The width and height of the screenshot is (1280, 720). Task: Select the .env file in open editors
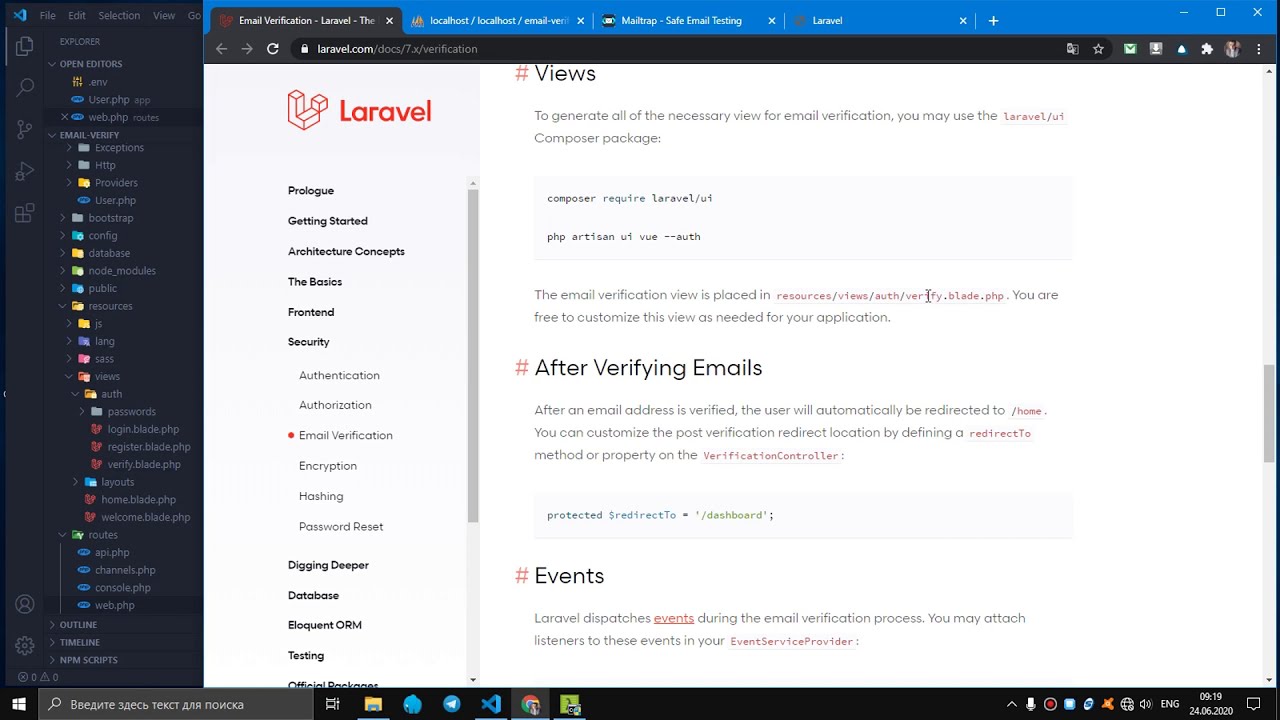pos(97,82)
